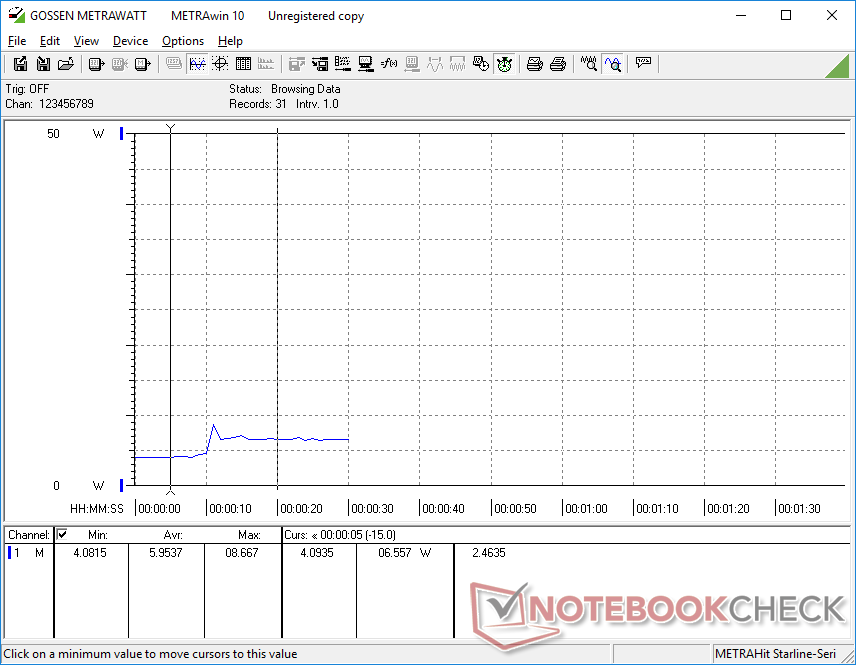Click the top cursor marker at 00:00:05
856x665 pixels.
pyautogui.click(x=170, y=128)
